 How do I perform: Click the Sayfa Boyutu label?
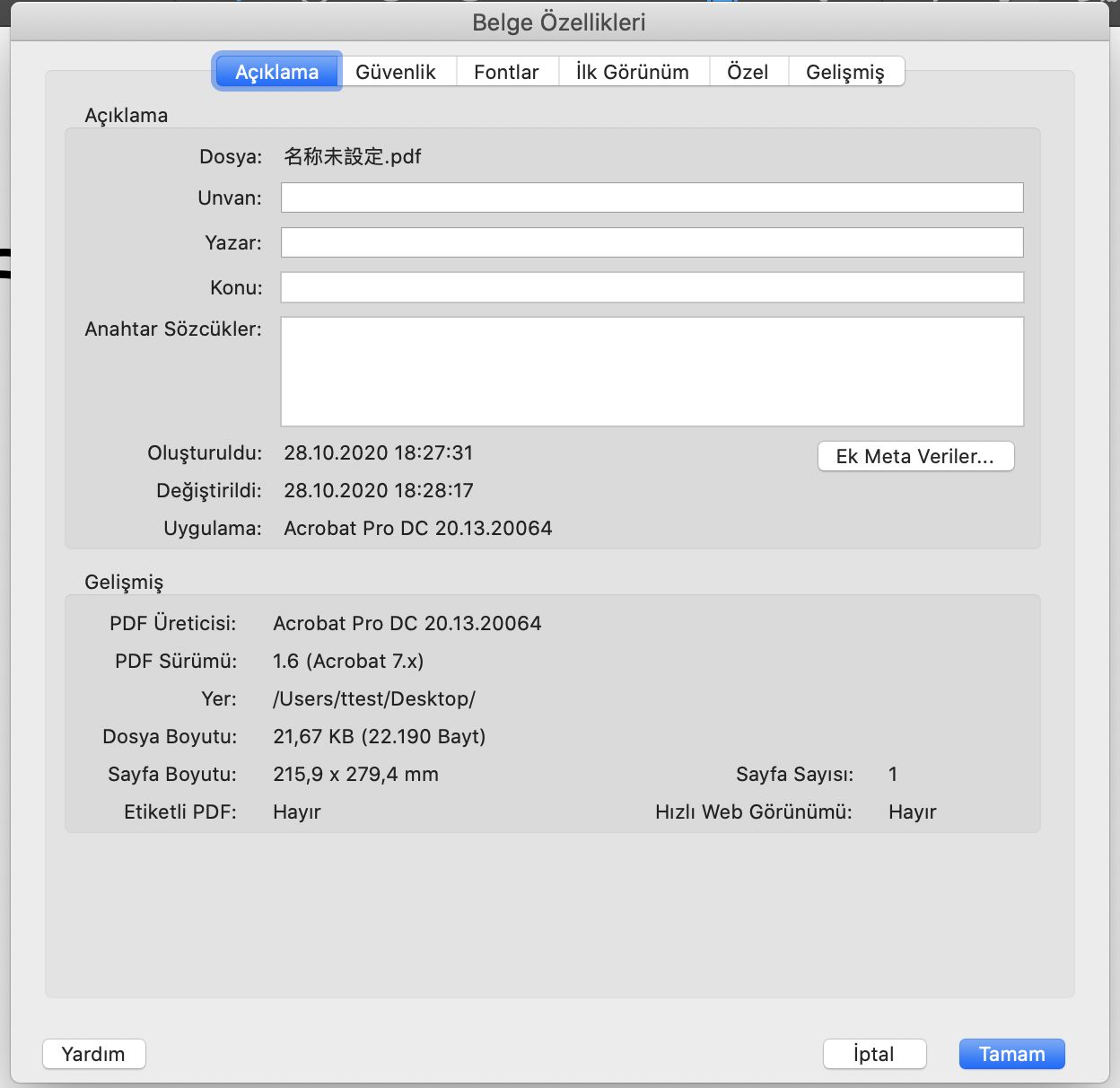point(172,774)
